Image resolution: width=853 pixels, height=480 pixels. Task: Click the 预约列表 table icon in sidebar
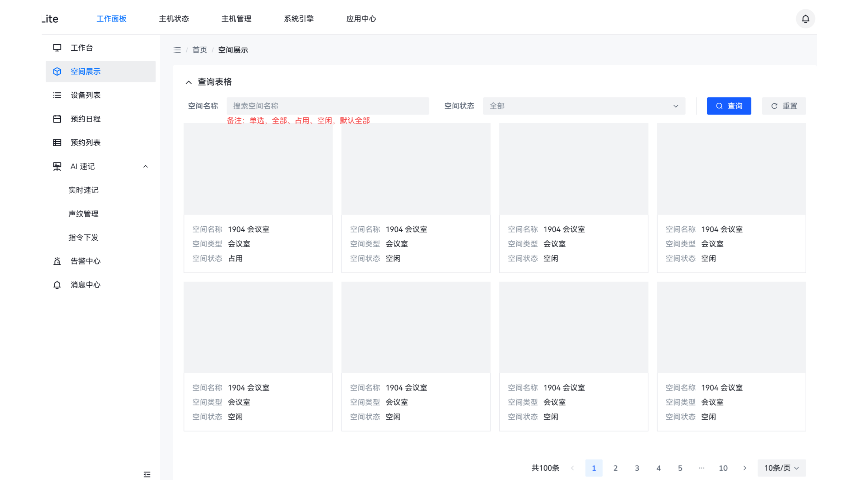tap(57, 143)
